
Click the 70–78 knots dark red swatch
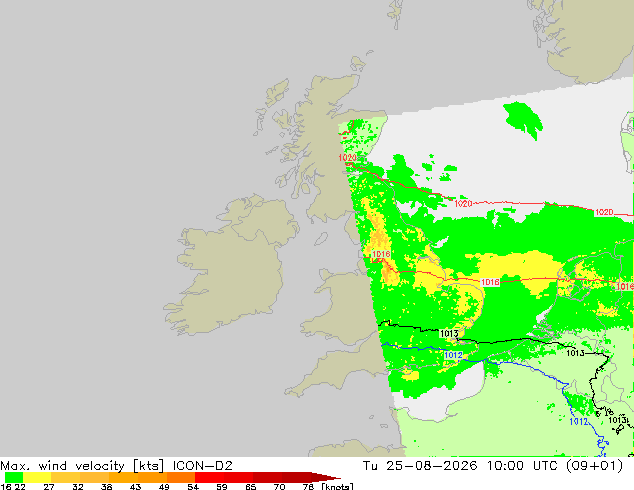click(296, 477)
